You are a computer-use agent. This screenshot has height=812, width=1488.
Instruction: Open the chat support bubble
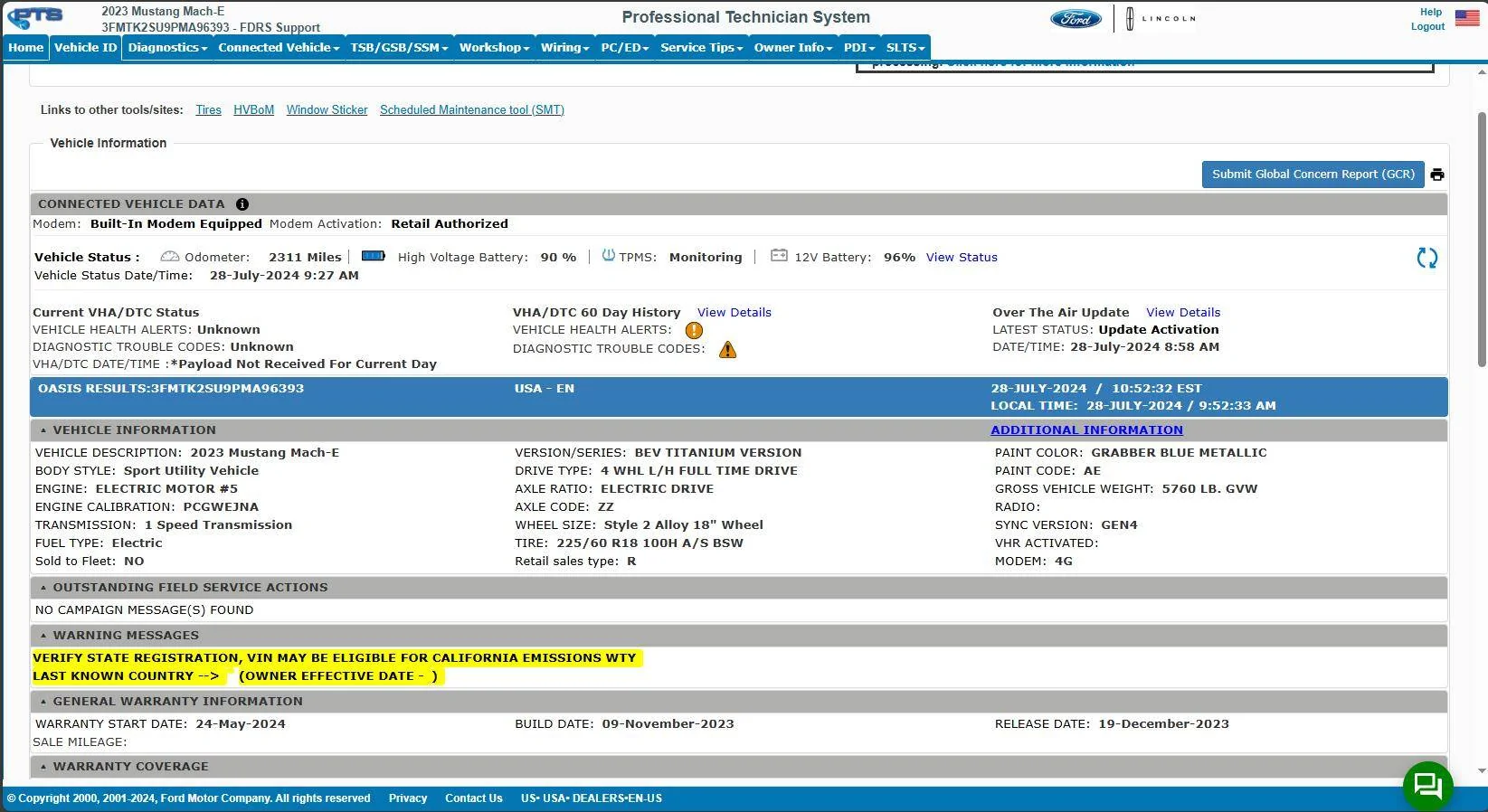1427,785
